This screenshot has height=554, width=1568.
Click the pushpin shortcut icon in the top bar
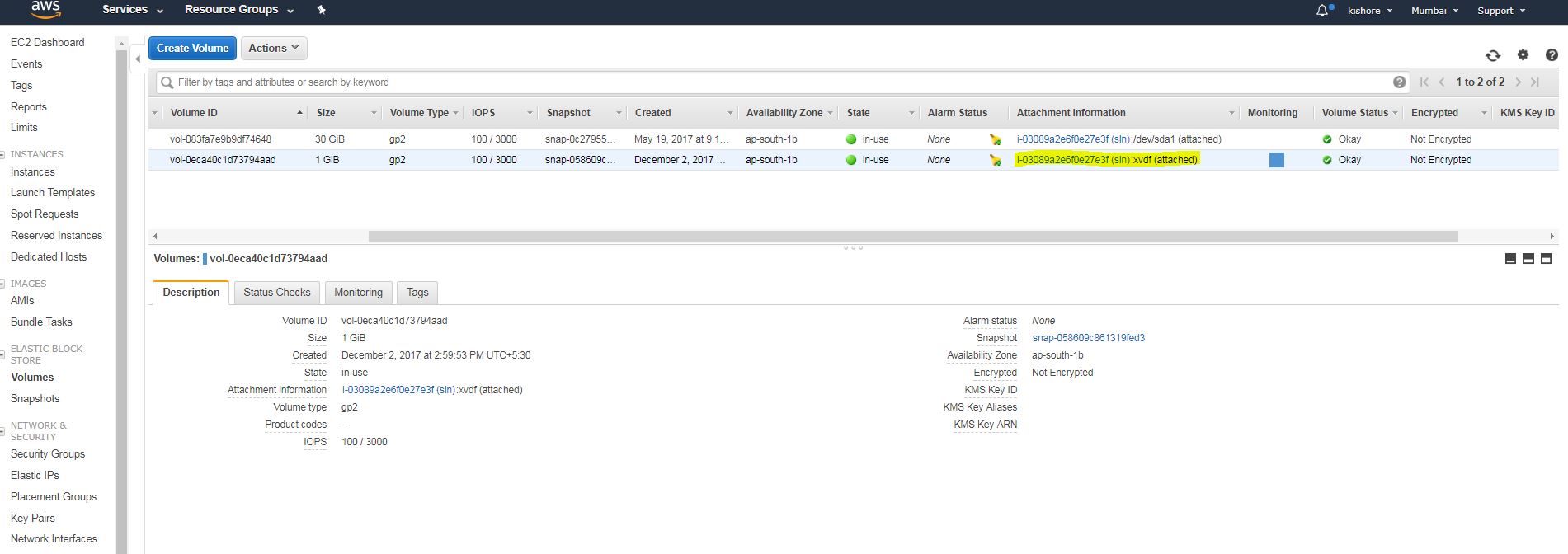pyautogui.click(x=322, y=10)
